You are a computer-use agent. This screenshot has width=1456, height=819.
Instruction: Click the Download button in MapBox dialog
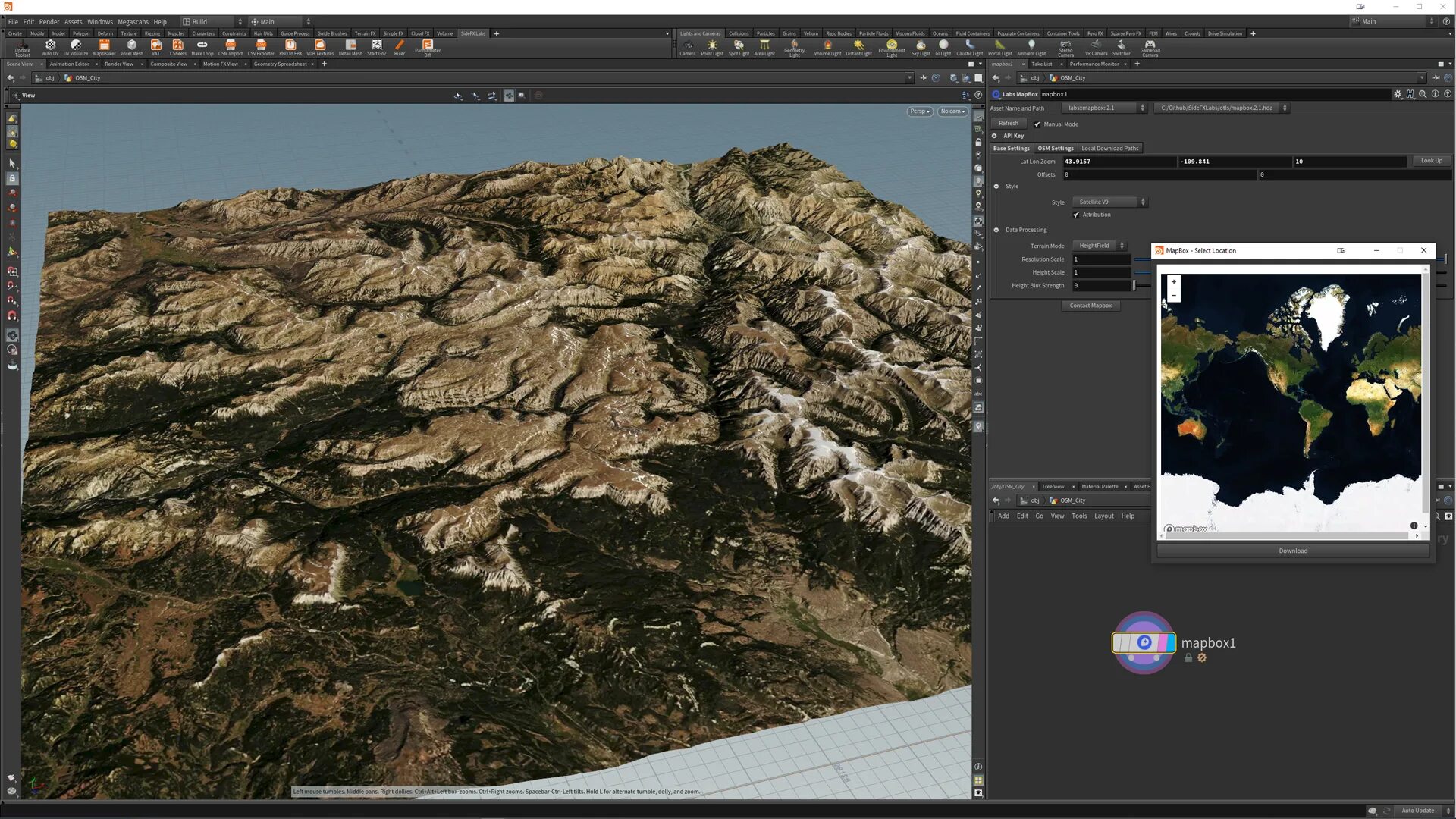(x=1292, y=551)
